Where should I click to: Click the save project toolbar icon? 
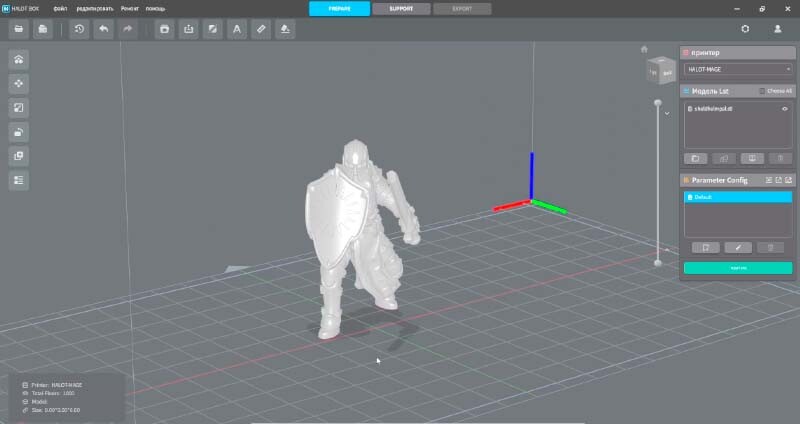click(x=43, y=29)
